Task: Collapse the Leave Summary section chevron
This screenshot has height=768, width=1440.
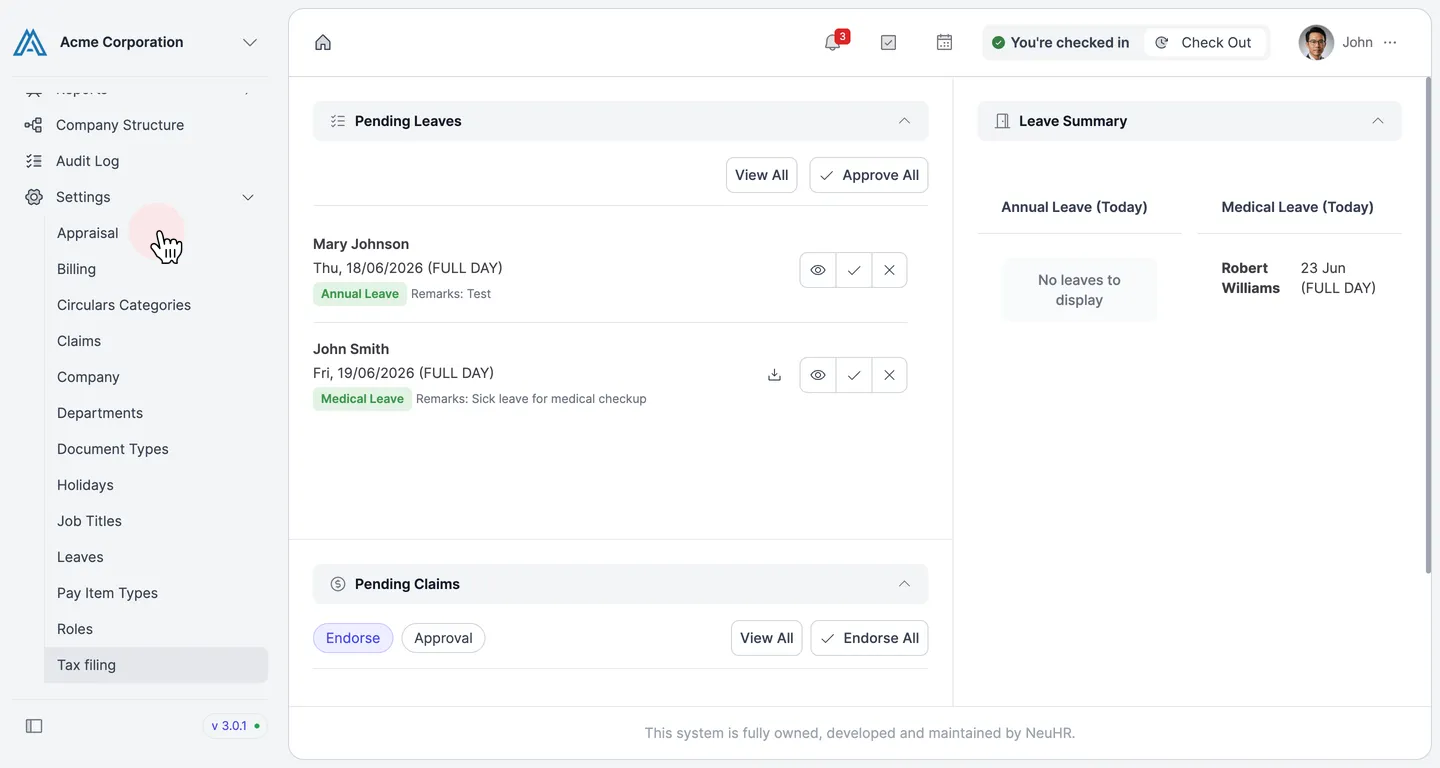Action: (x=1378, y=121)
